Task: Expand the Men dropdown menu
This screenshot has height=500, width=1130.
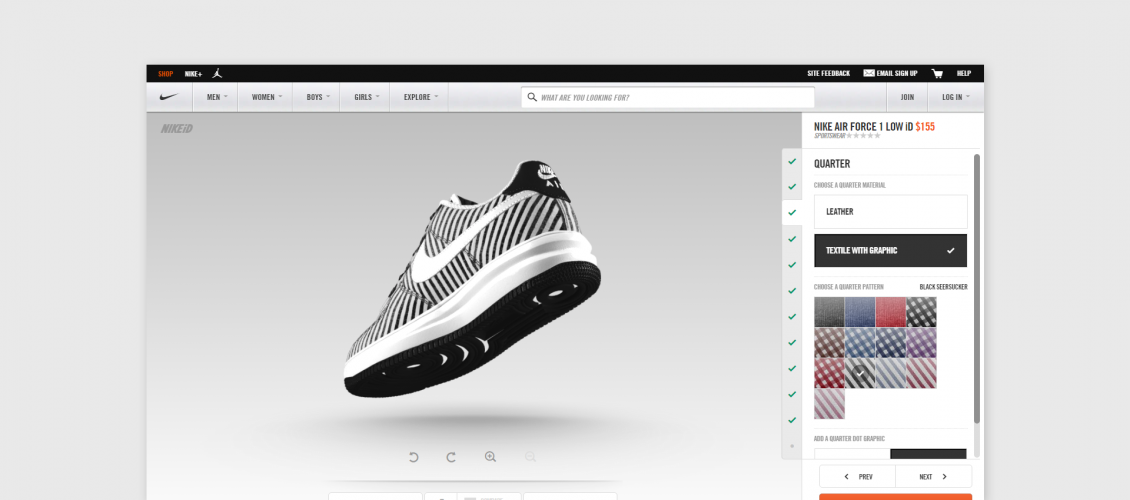Action: (217, 97)
